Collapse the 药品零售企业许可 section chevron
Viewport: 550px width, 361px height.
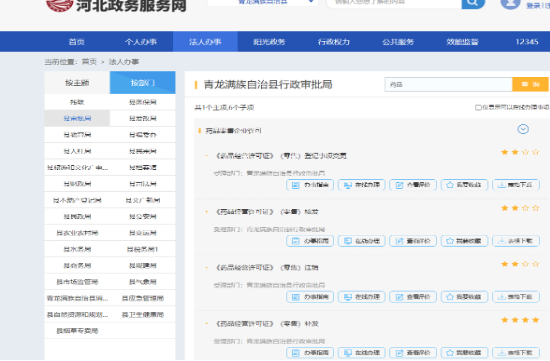click(523, 129)
